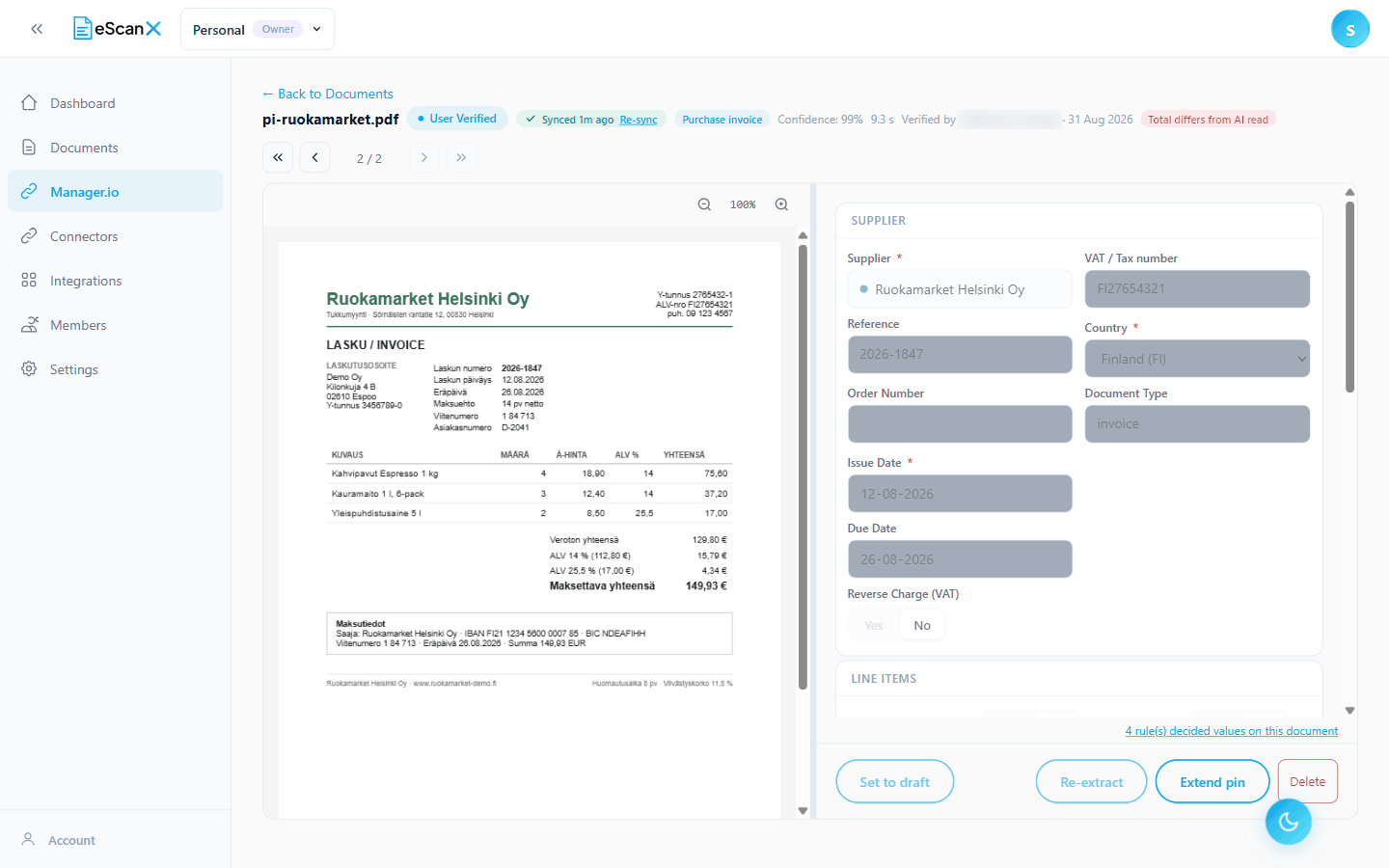Open Documents from the sidebar
Screen dimensions: 1389x868
click(x=116, y=148)
